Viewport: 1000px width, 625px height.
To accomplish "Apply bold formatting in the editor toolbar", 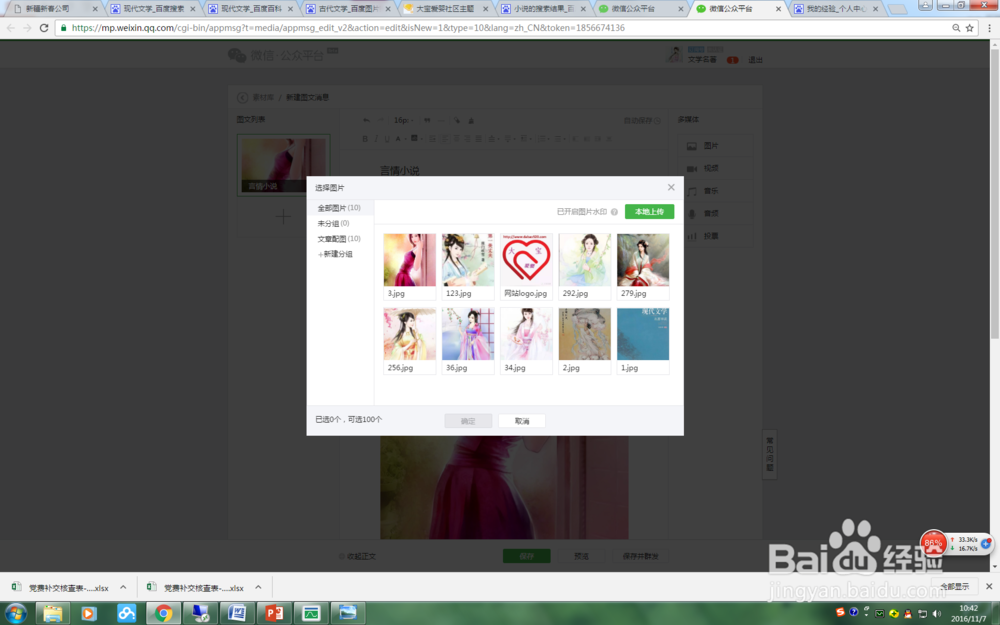I will 365,138.
